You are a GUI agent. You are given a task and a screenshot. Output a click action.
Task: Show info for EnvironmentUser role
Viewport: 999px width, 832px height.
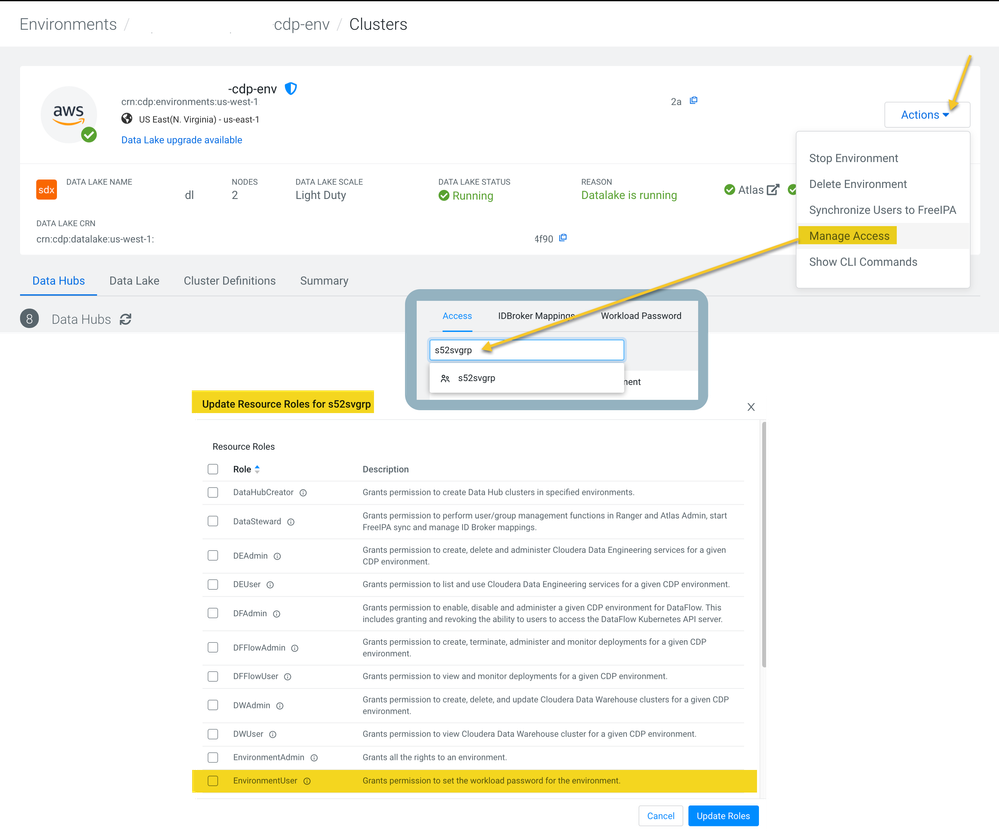point(307,782)
